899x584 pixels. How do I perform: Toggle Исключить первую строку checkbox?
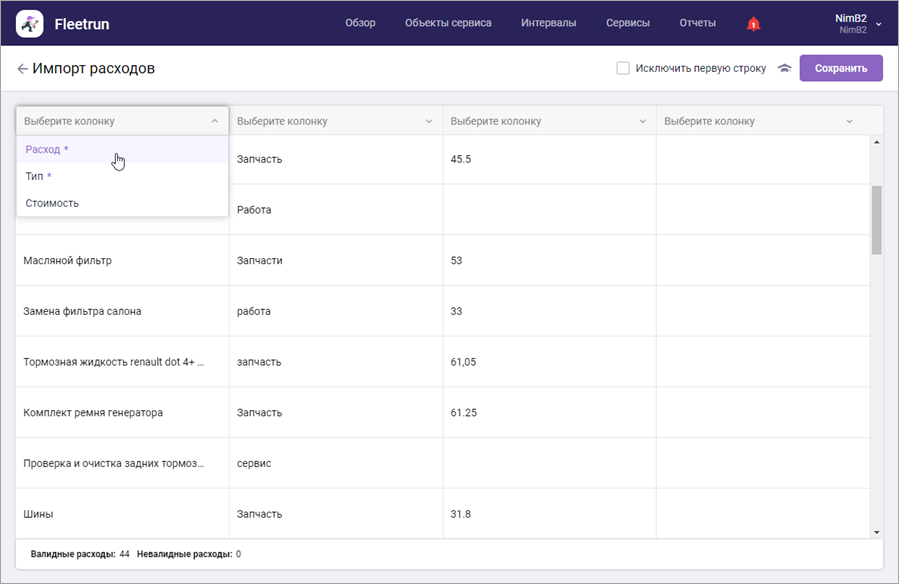[x=623, y=69]
